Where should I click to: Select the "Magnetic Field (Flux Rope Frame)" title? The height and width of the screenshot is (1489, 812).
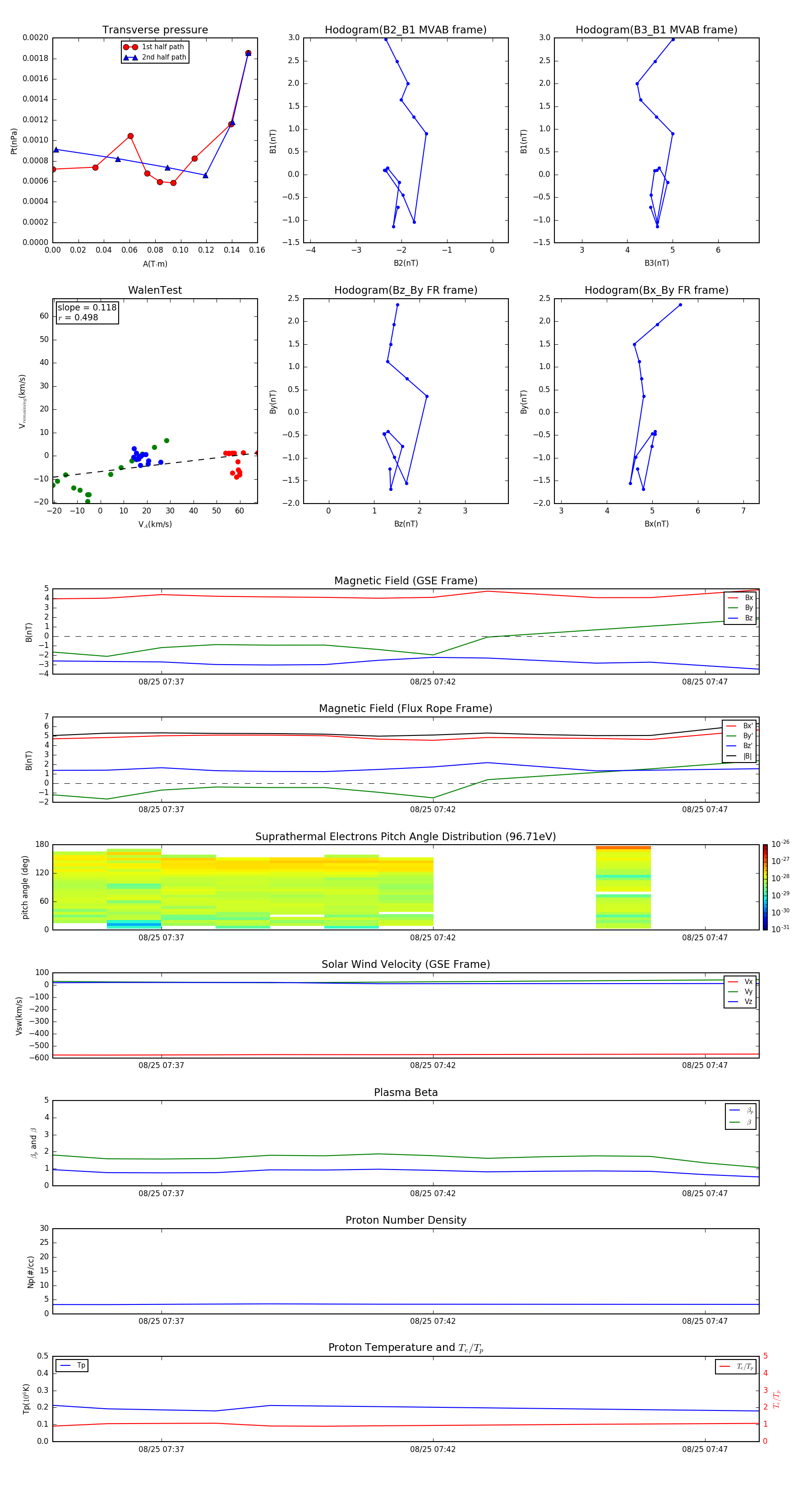point(406,709)
